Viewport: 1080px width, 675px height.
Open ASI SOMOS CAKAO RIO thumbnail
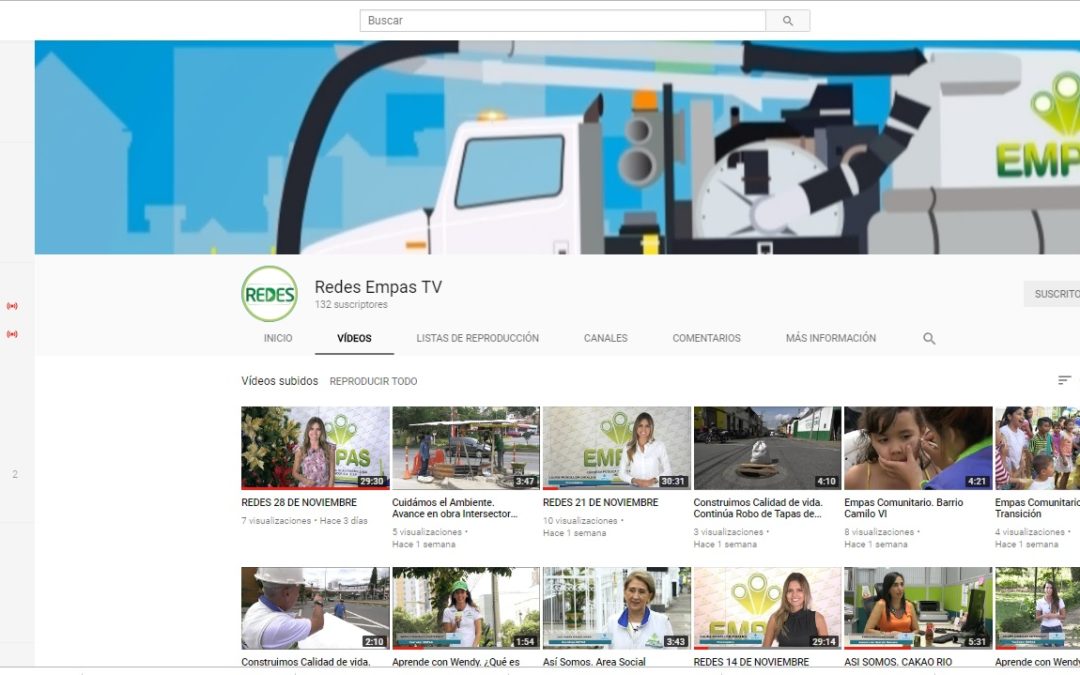pos(918,608)
